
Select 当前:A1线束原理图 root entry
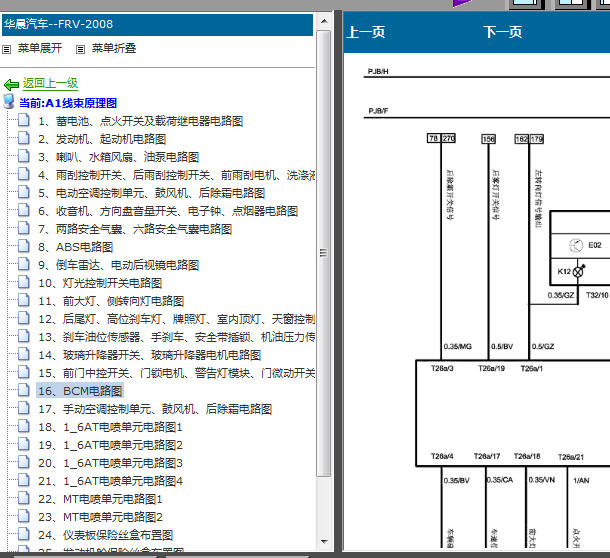coord(68,102)
